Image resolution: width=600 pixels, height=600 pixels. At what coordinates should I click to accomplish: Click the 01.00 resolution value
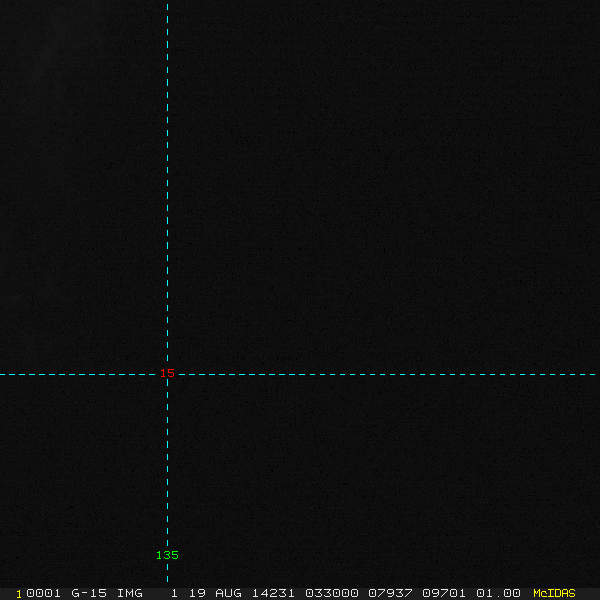coord(498,593)
